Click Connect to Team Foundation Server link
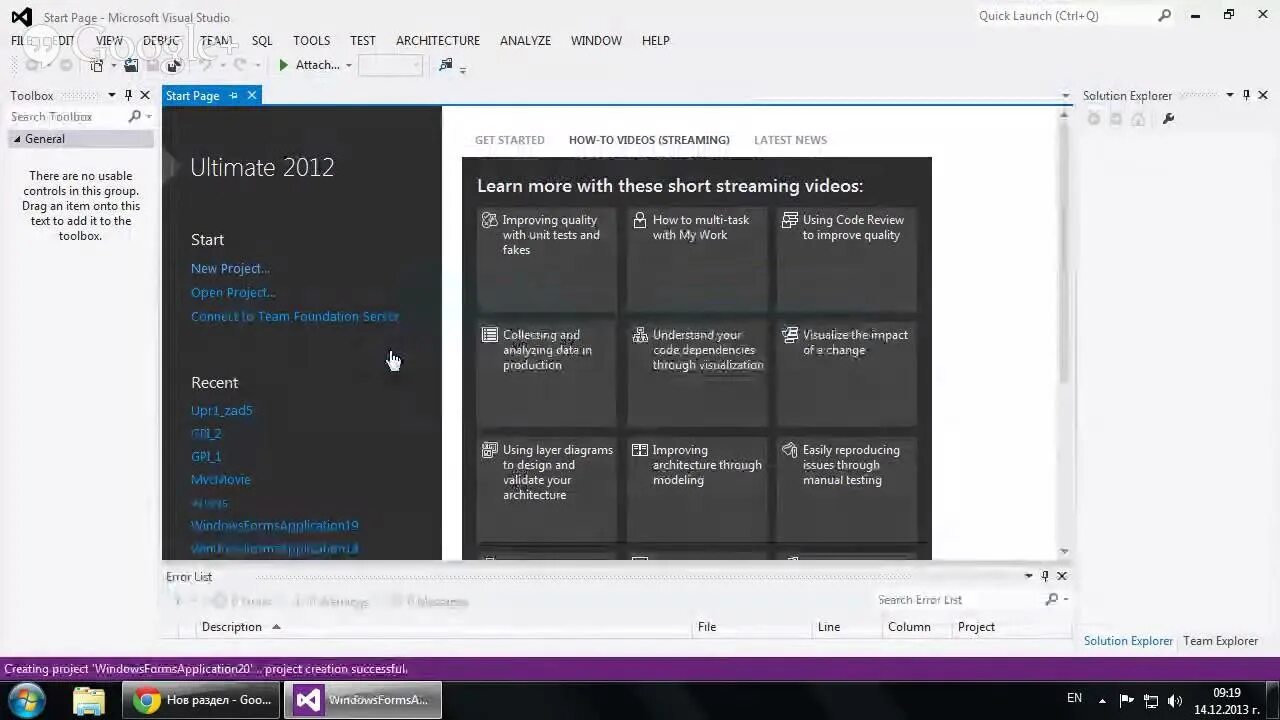1280x720 pixels. [x=295, y=316]
